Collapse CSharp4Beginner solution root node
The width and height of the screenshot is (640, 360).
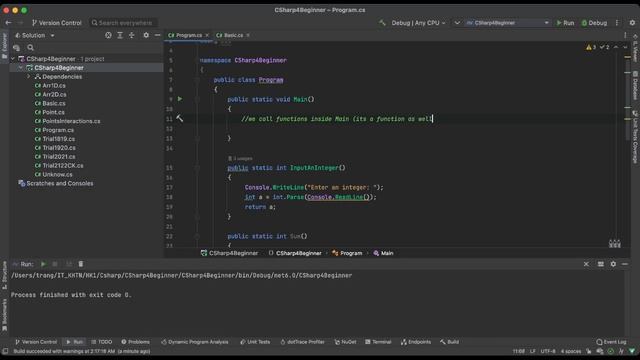pos(13,59)
